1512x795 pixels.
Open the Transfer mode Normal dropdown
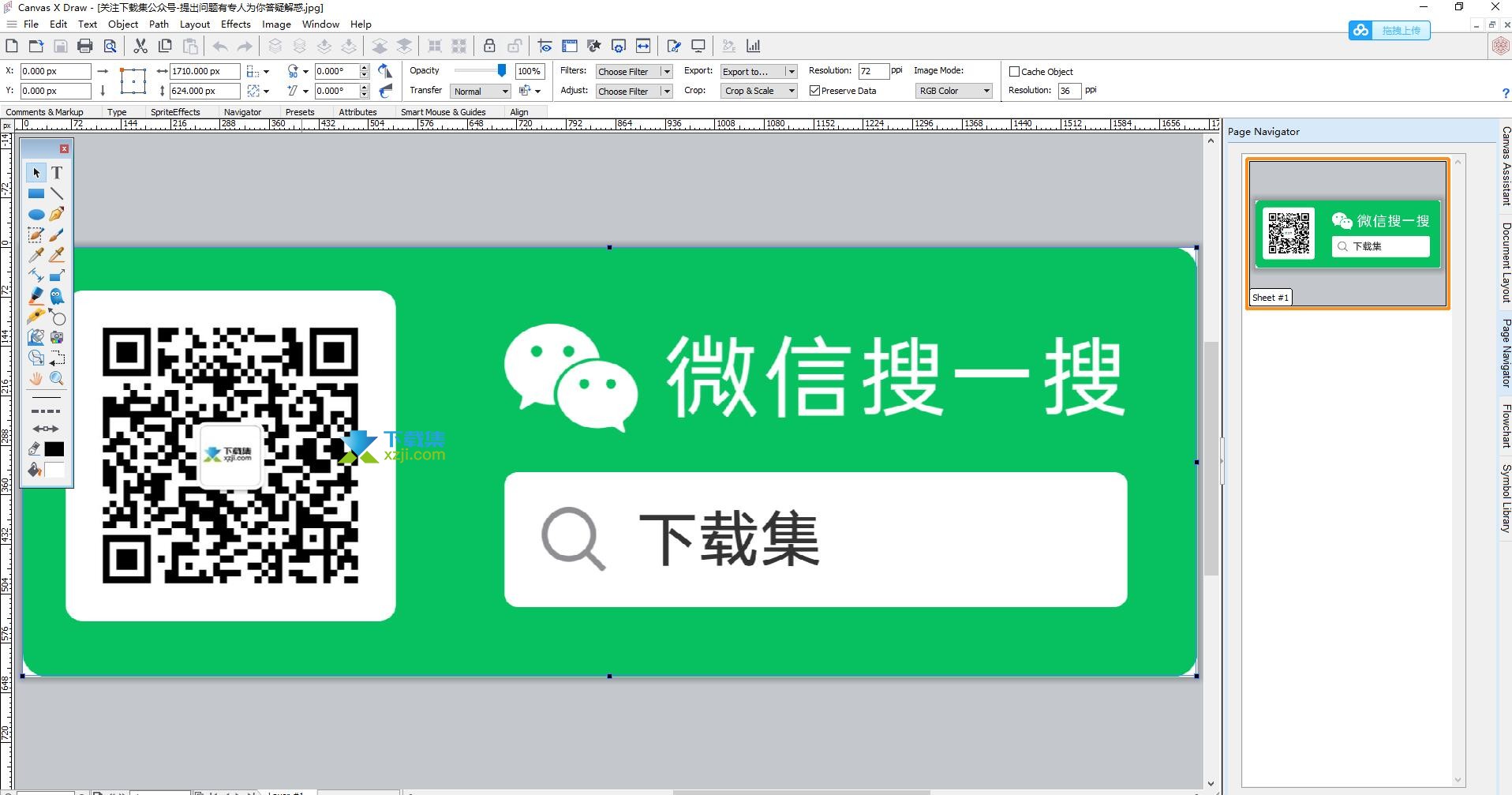click(481, 92)
